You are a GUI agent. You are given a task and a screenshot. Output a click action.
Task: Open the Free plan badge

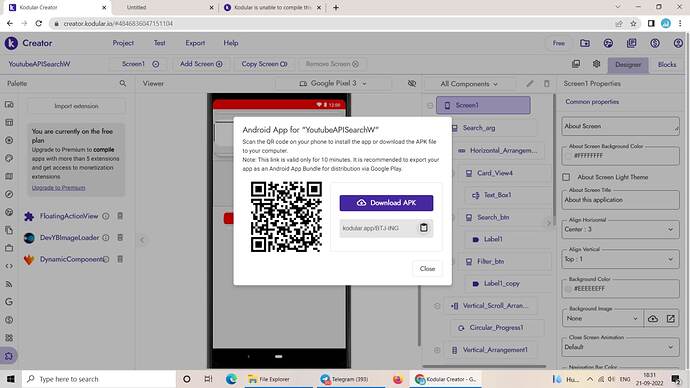[x=558, y=43]
